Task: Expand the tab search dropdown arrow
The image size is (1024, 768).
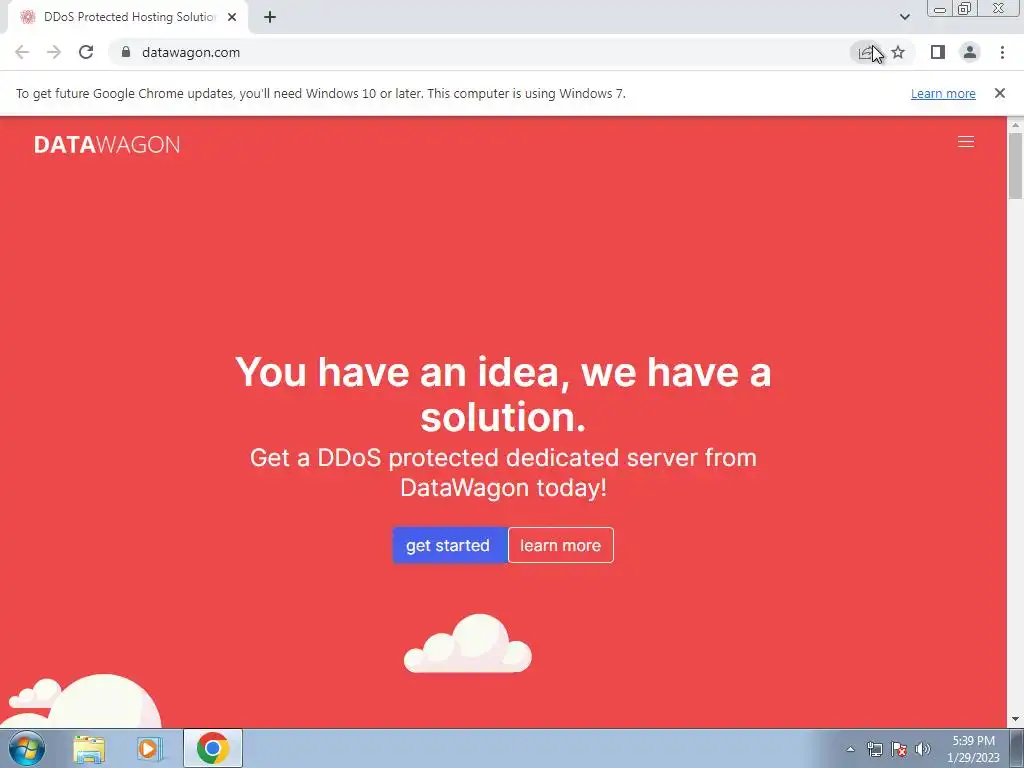Action: pyautogui.click(x=904, y=17)
